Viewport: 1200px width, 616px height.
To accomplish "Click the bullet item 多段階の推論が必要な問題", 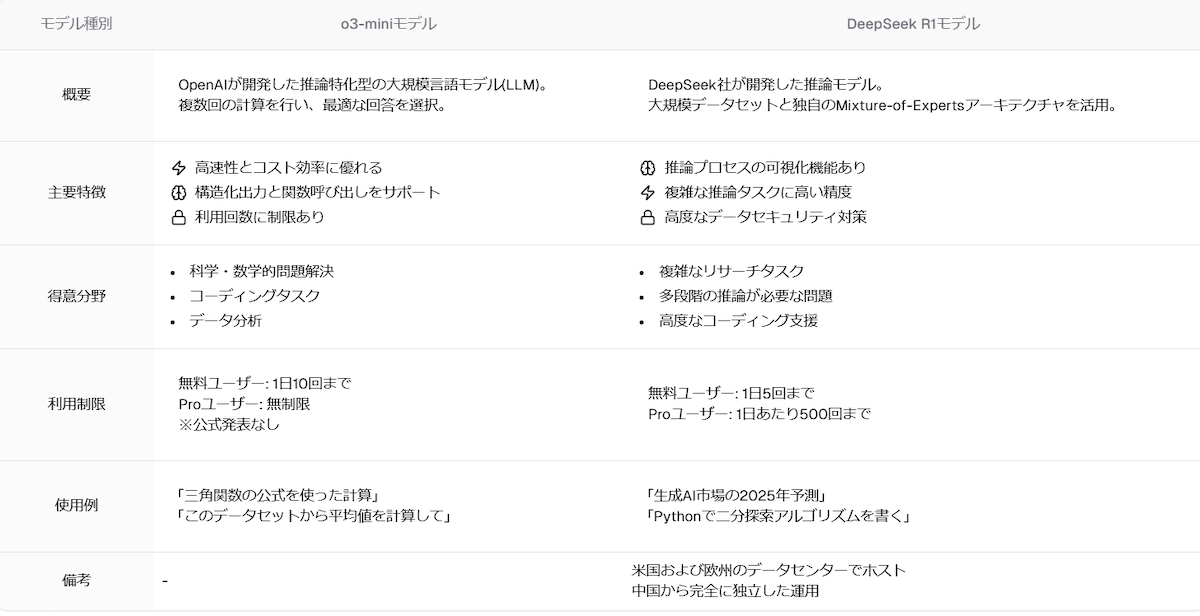I will click(745, 296).
